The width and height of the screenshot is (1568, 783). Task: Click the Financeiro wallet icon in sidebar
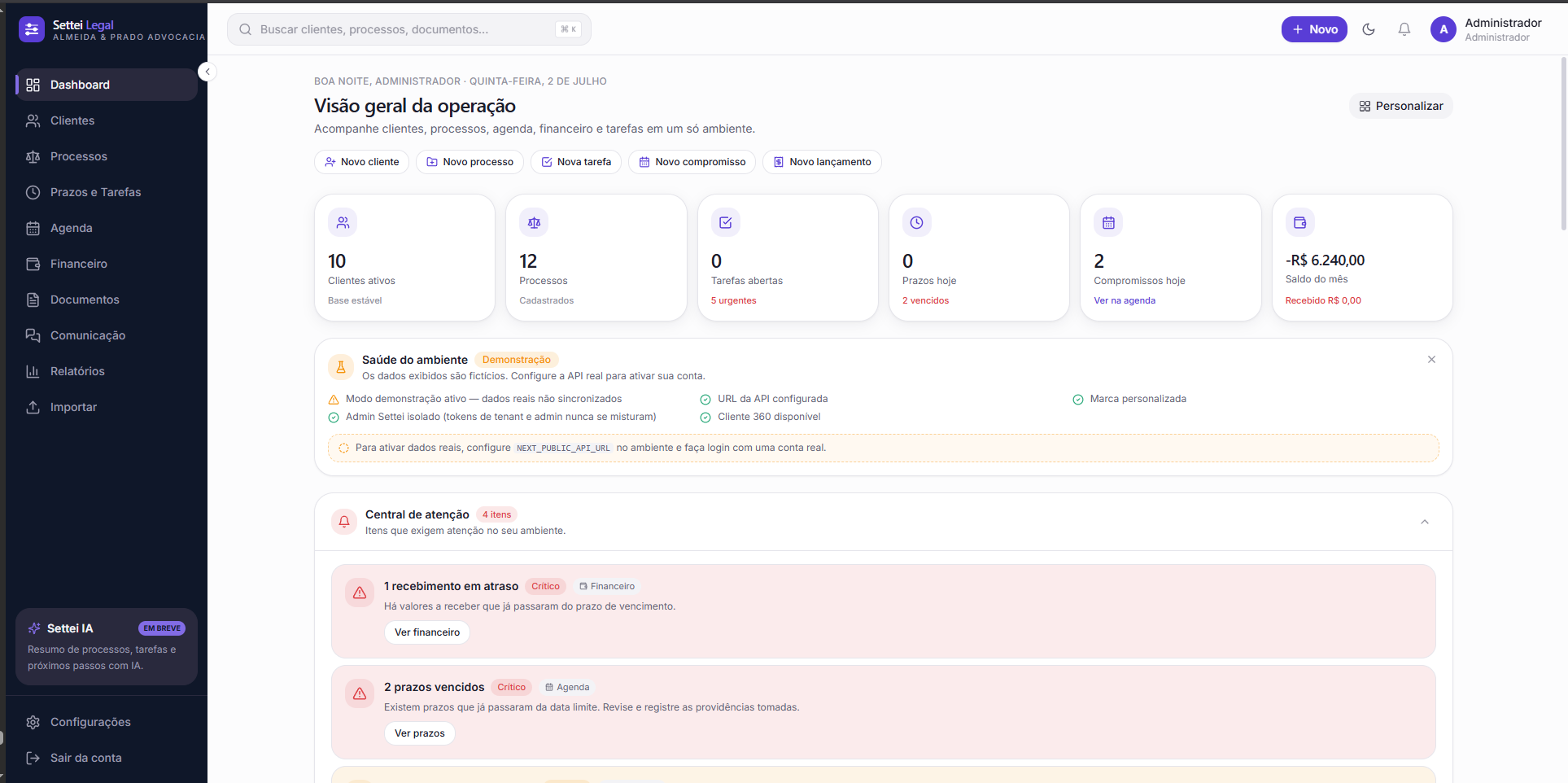pyautogui.click(x=33, y=264)
